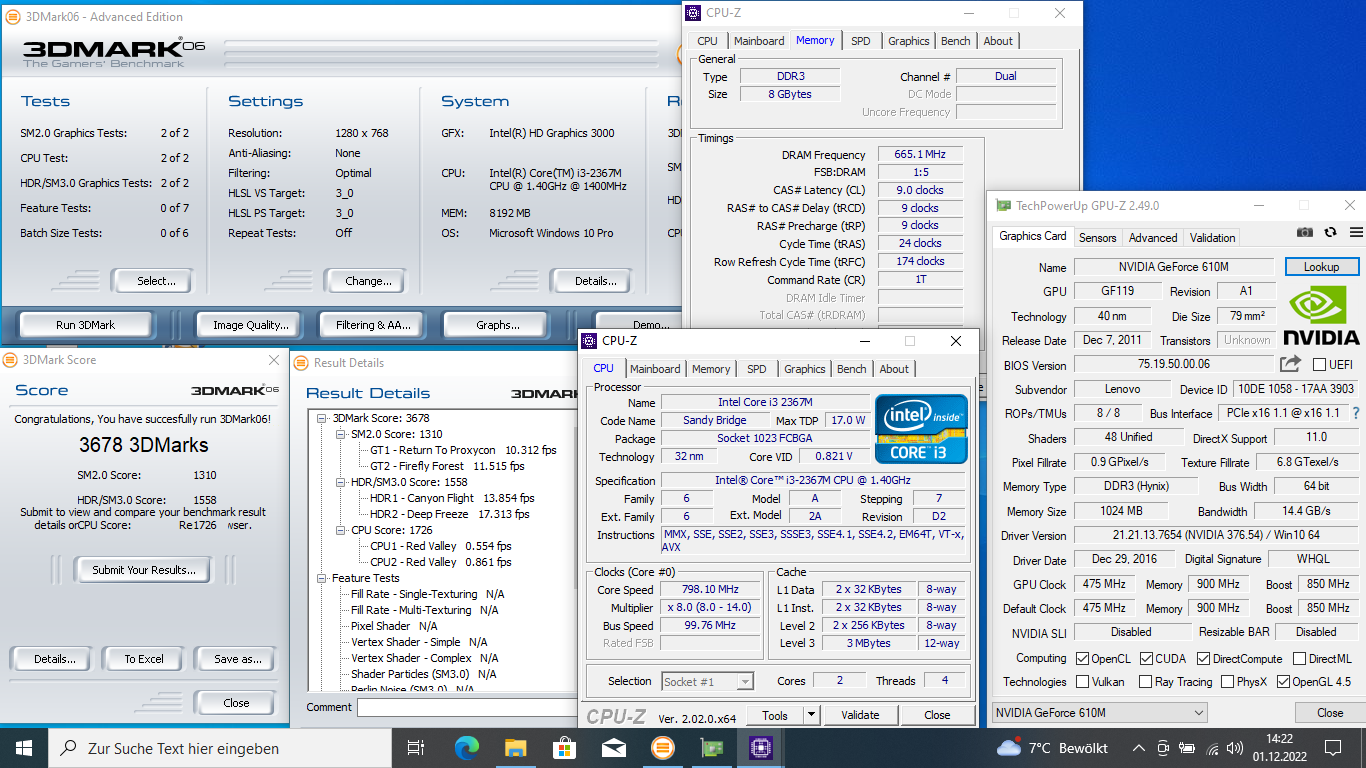1366x768 pixels.
Task: Click the Lookup button in GPU-Z
Action: click(x=1321, y=267)
